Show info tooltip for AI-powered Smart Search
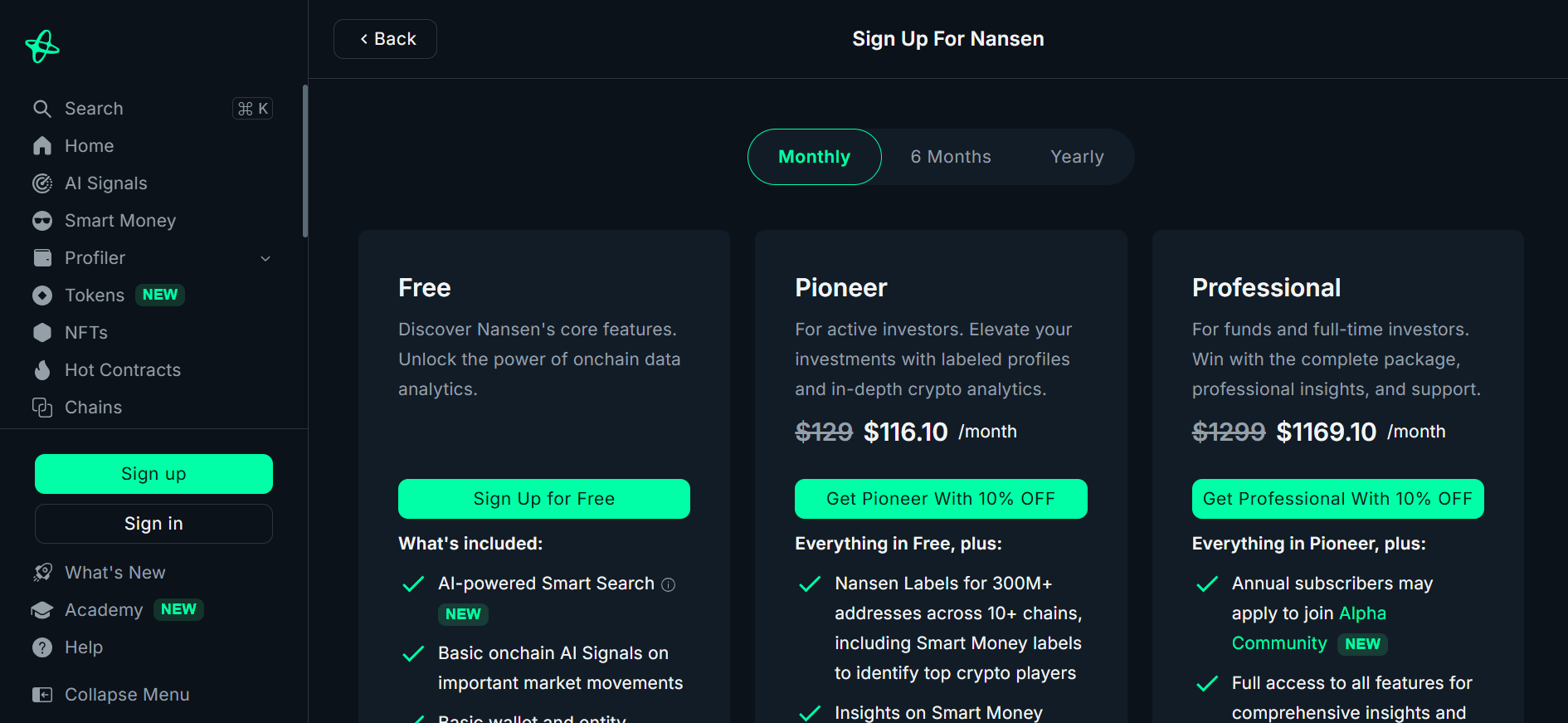The height and width of the screenshot is (723, 1568). (669, 584)
